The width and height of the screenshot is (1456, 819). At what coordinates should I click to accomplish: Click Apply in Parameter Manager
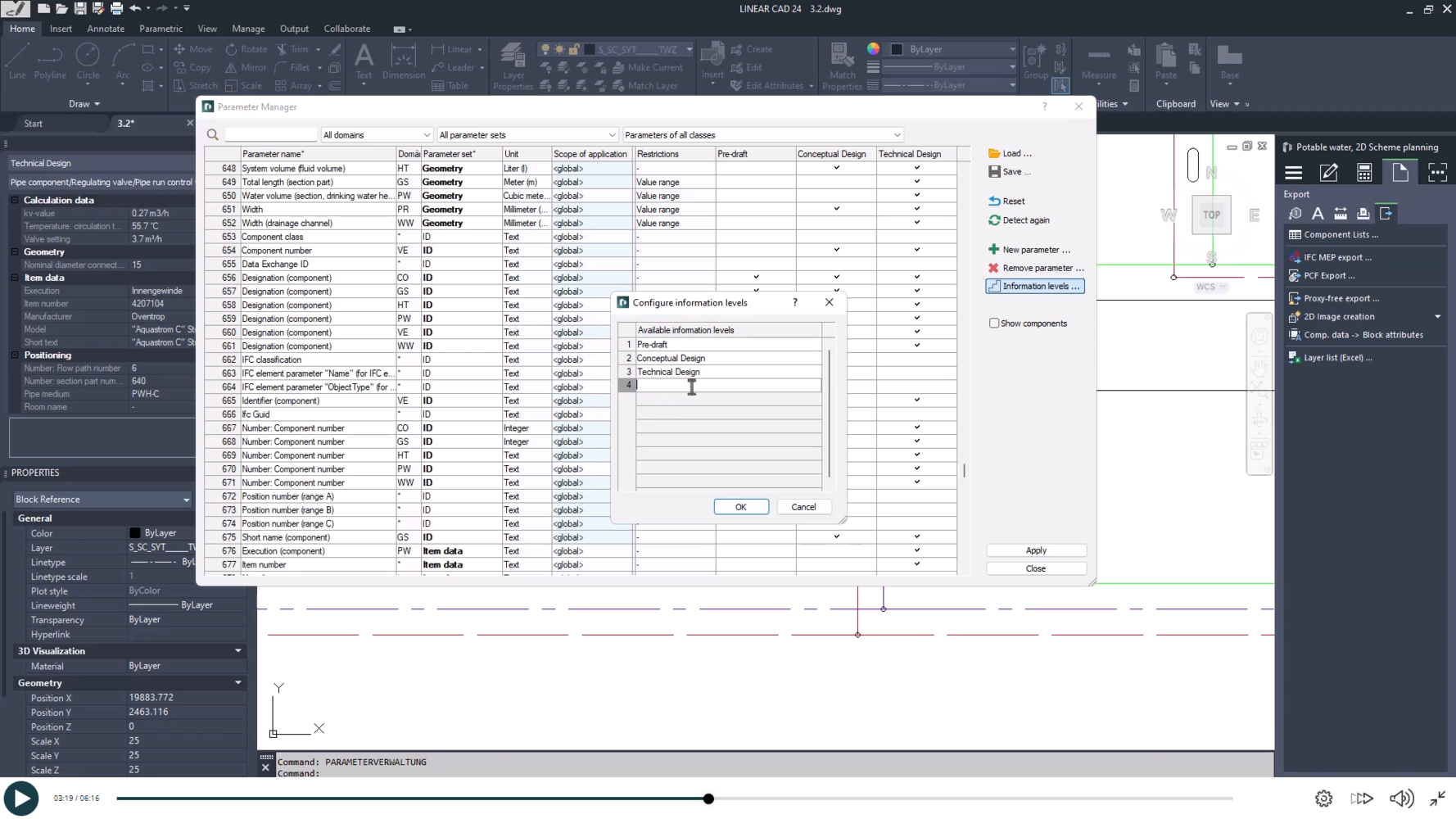click(x=1036, y=550)
